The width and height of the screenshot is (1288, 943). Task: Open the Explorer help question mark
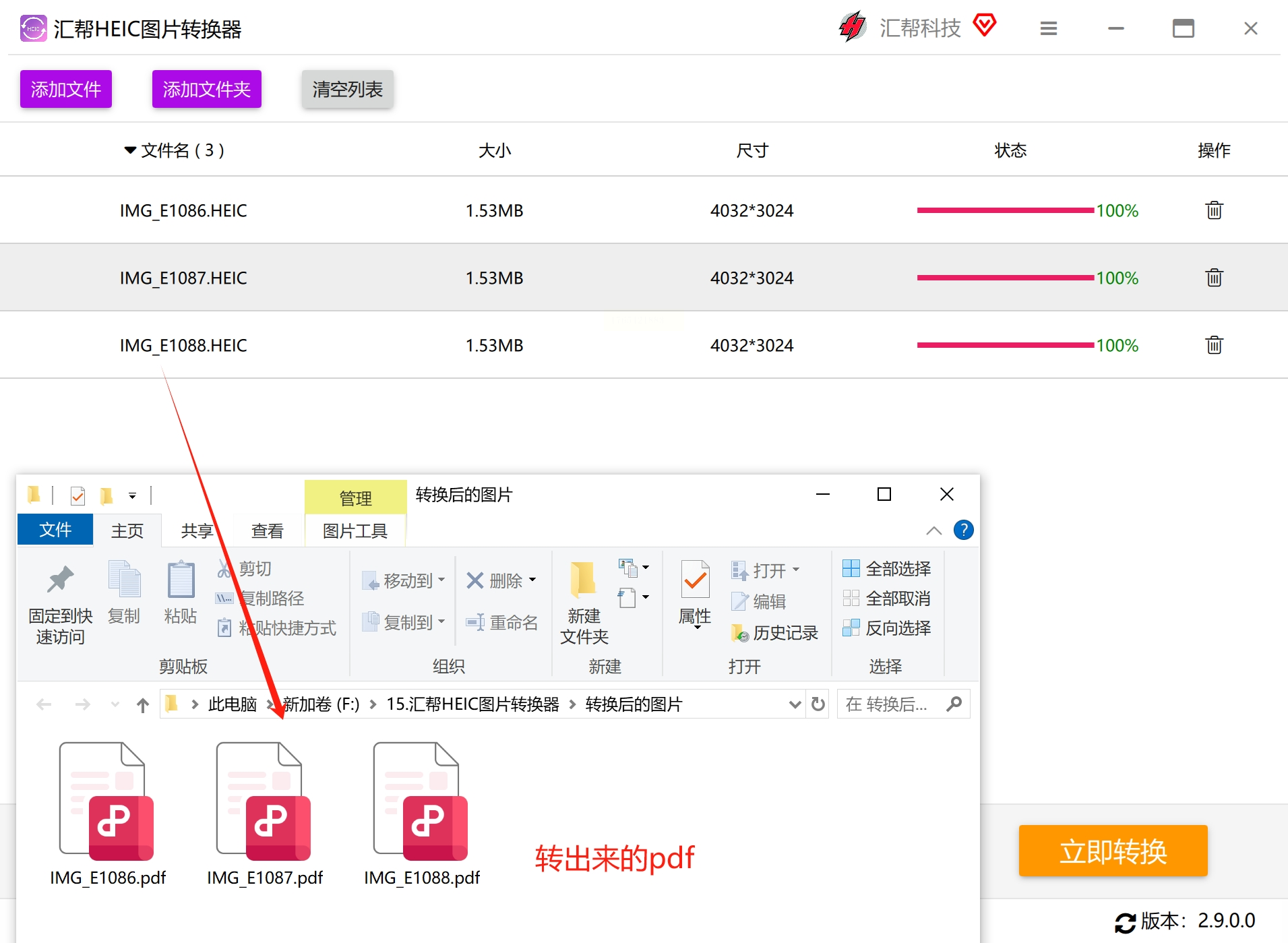coord(963,530)
